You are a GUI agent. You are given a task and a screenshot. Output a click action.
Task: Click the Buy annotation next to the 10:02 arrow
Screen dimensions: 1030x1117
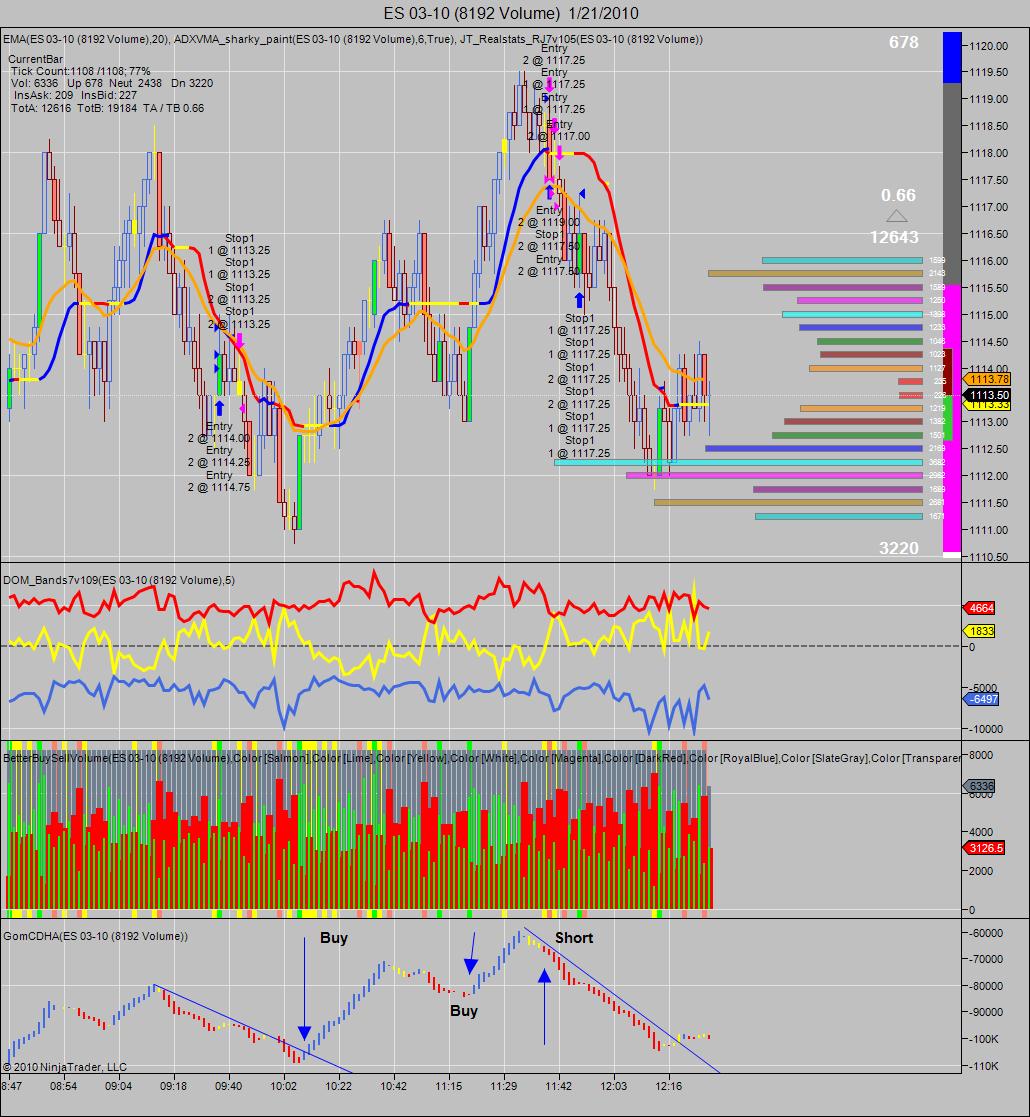pos(333,937)
